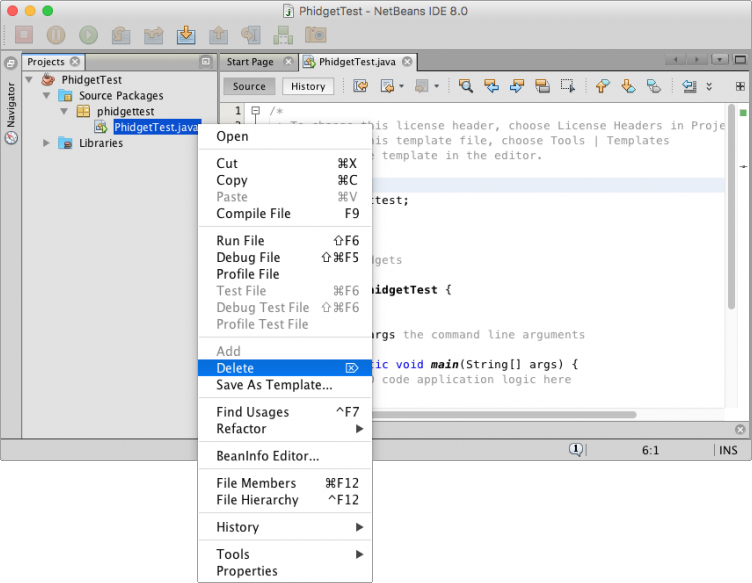
Task: Choose Open from the context menu
Action: click(285, 136)
